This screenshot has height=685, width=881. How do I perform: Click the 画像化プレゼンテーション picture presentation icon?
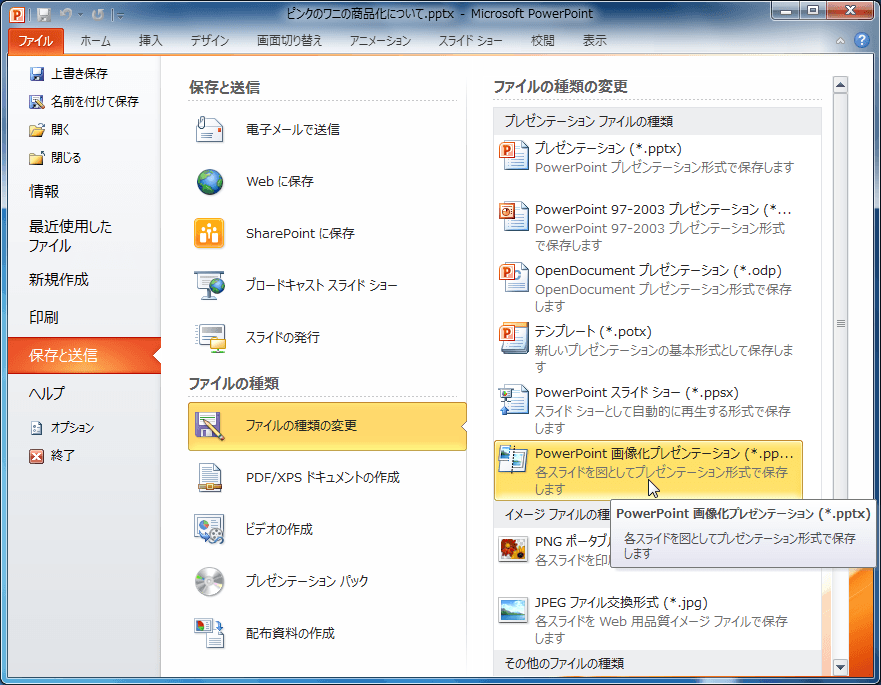click(x=513, y=459)
